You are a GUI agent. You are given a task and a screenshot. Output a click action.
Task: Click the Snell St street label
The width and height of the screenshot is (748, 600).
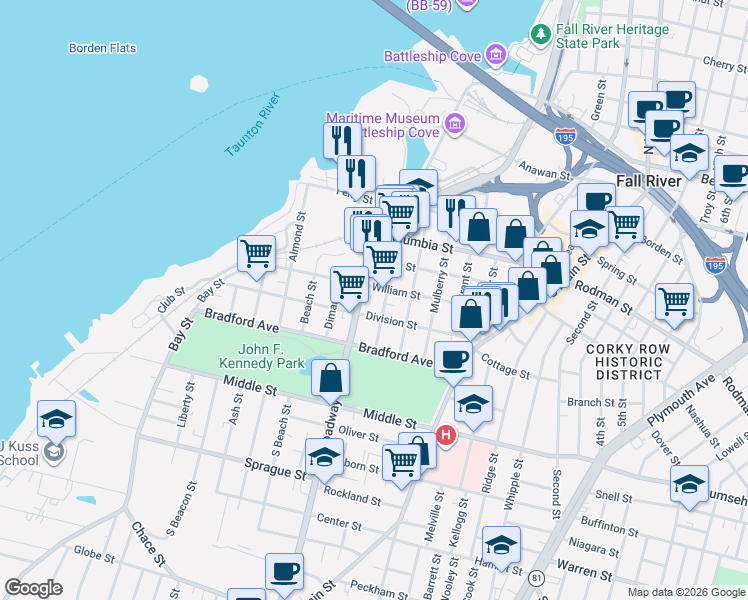coord(613,497)
